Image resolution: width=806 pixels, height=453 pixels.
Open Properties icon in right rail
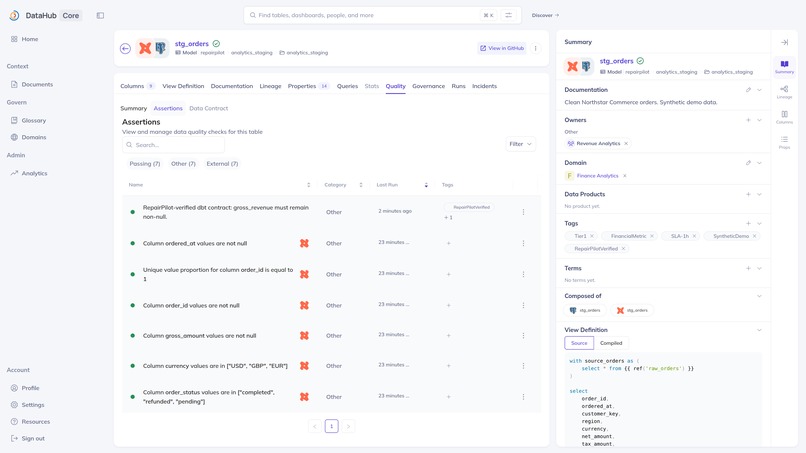(784, 142)
